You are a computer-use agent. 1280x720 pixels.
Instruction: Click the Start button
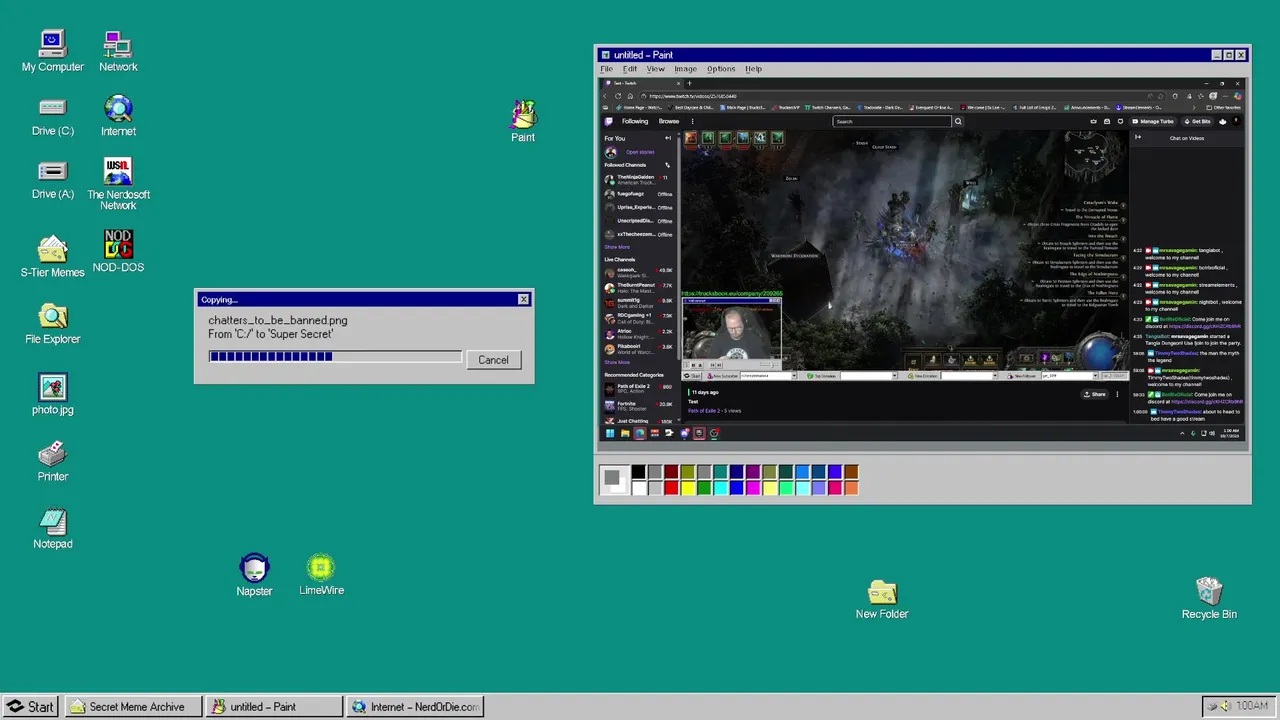pyautogui.click(x=30, y=706)
